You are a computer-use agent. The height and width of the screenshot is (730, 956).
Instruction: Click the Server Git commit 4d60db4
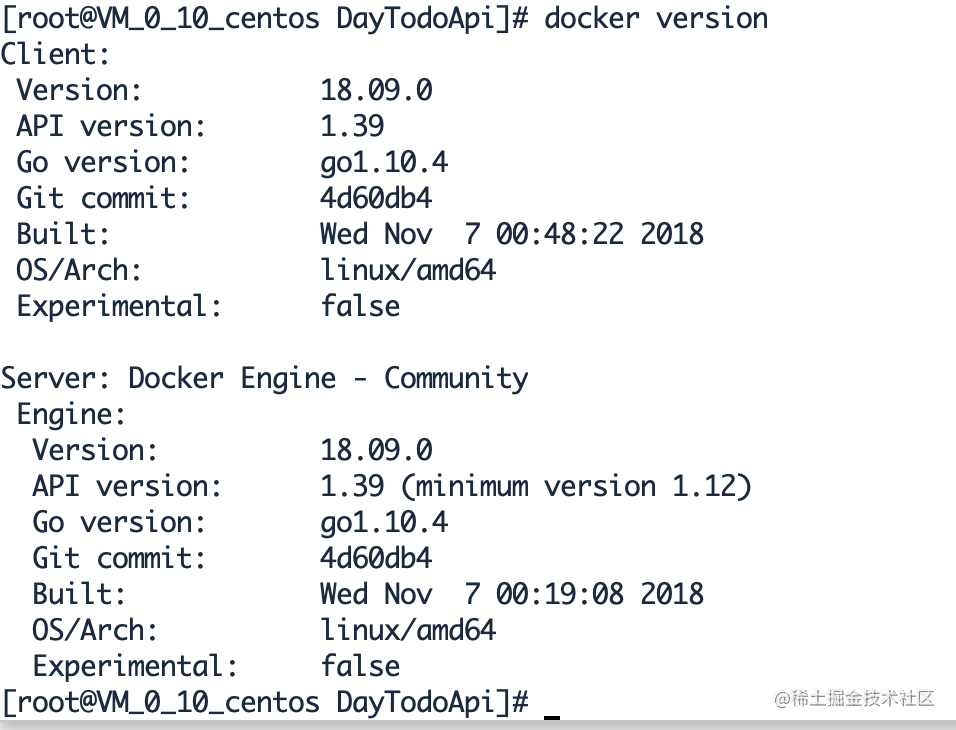click(x=376, y=558)
